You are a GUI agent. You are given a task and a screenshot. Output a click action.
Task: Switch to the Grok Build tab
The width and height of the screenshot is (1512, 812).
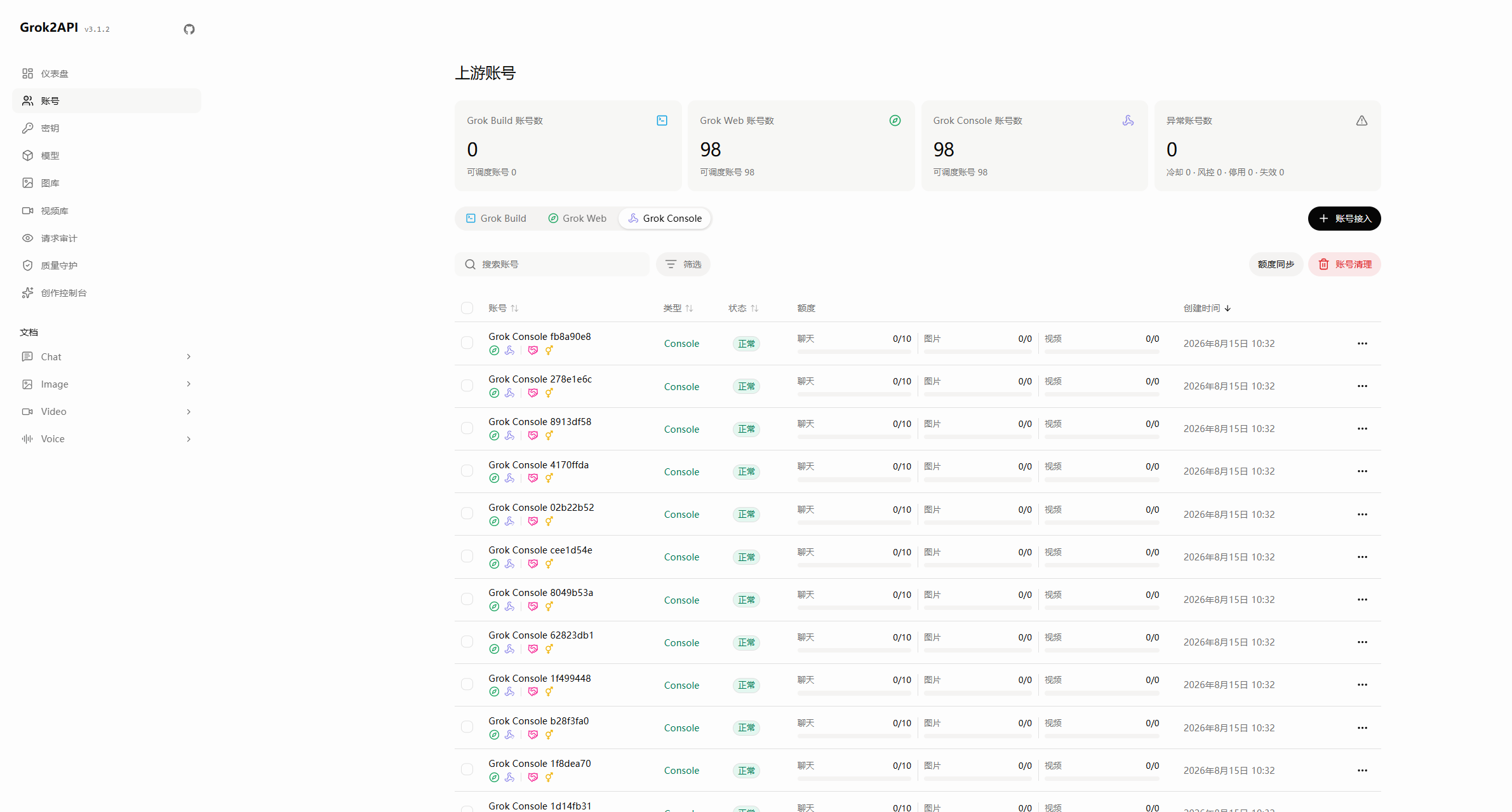coord(497,219)
